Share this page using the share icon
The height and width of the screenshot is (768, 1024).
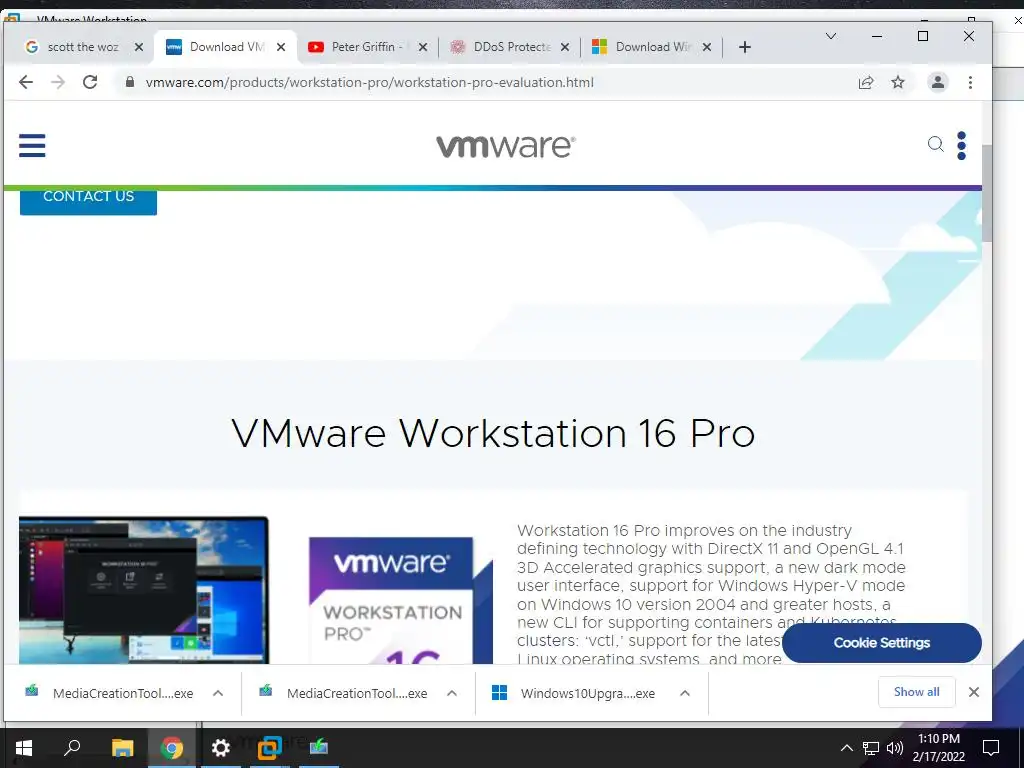[866, 82]
